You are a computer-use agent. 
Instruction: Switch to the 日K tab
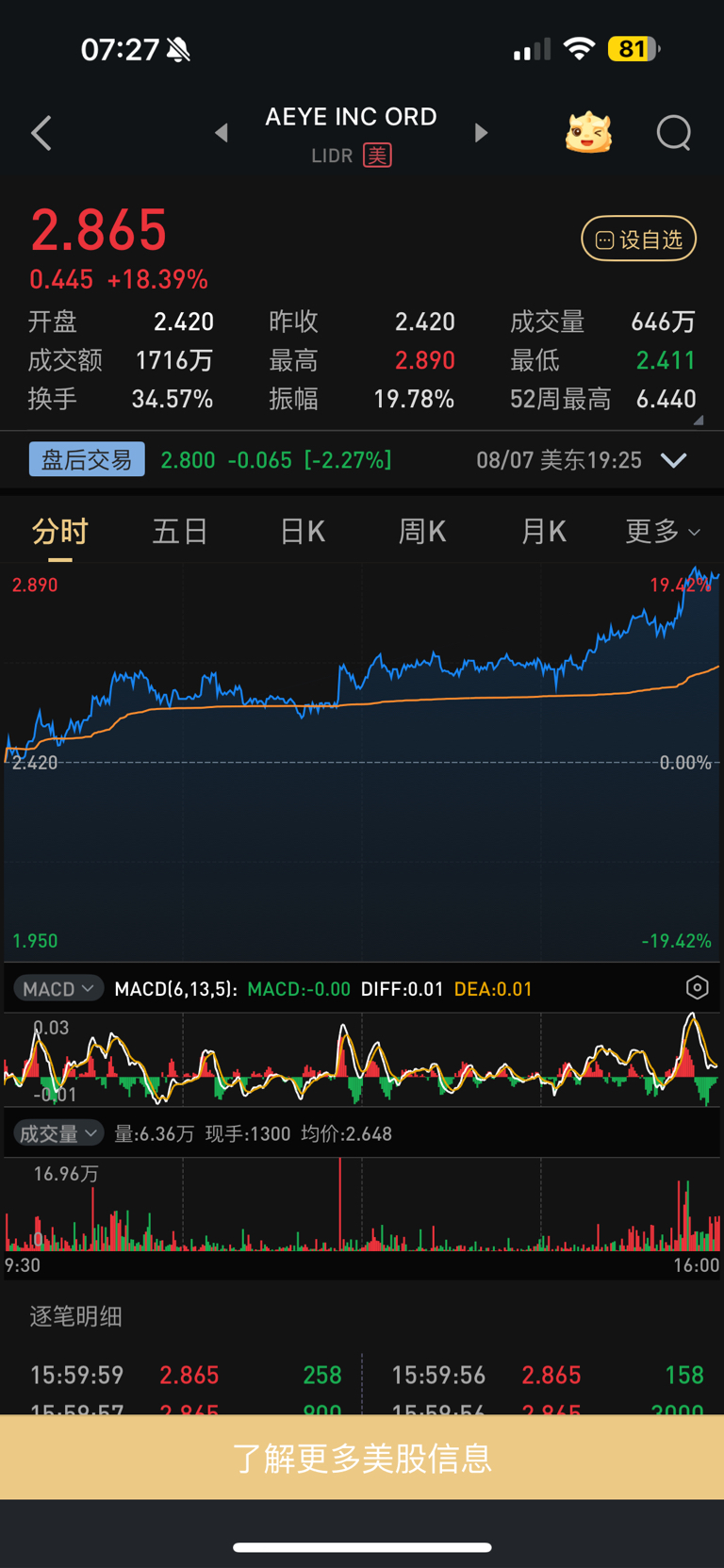click(302, 532)
